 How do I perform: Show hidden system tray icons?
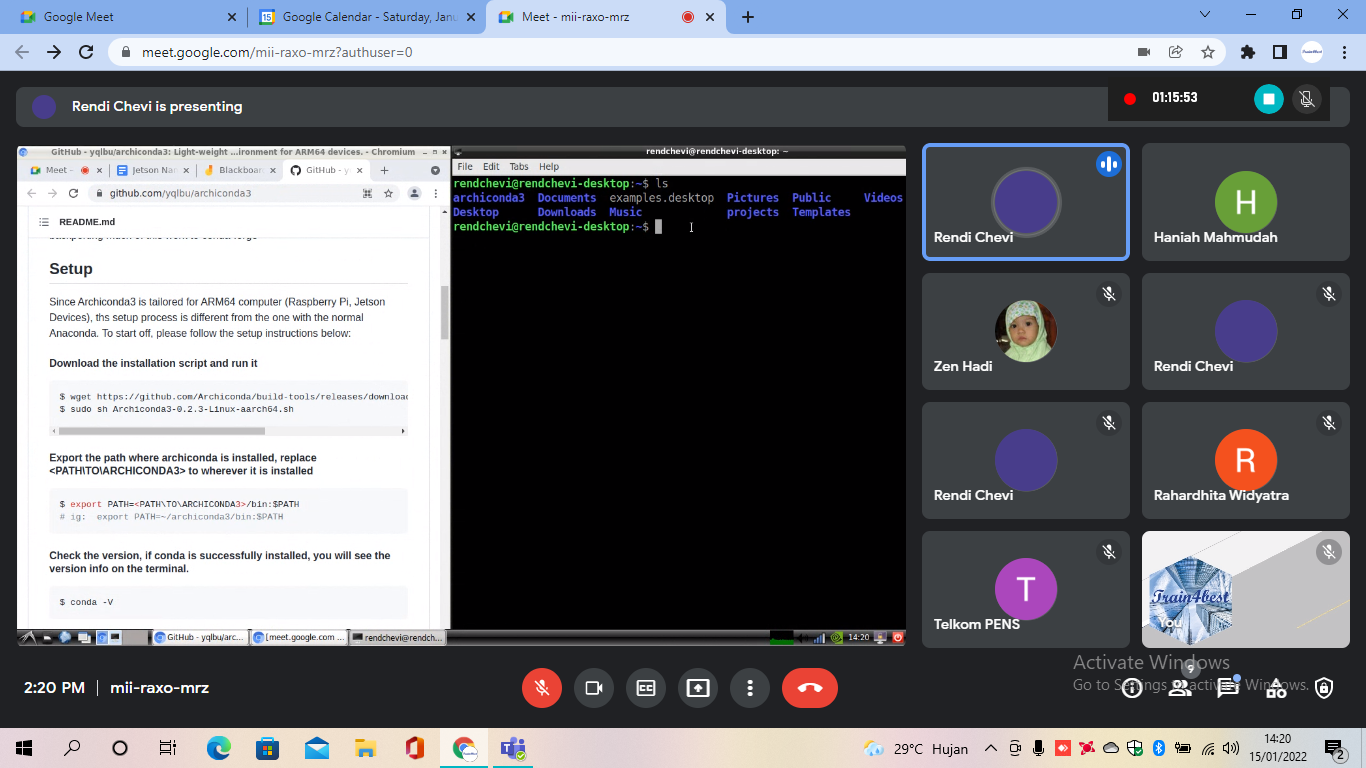991,748
